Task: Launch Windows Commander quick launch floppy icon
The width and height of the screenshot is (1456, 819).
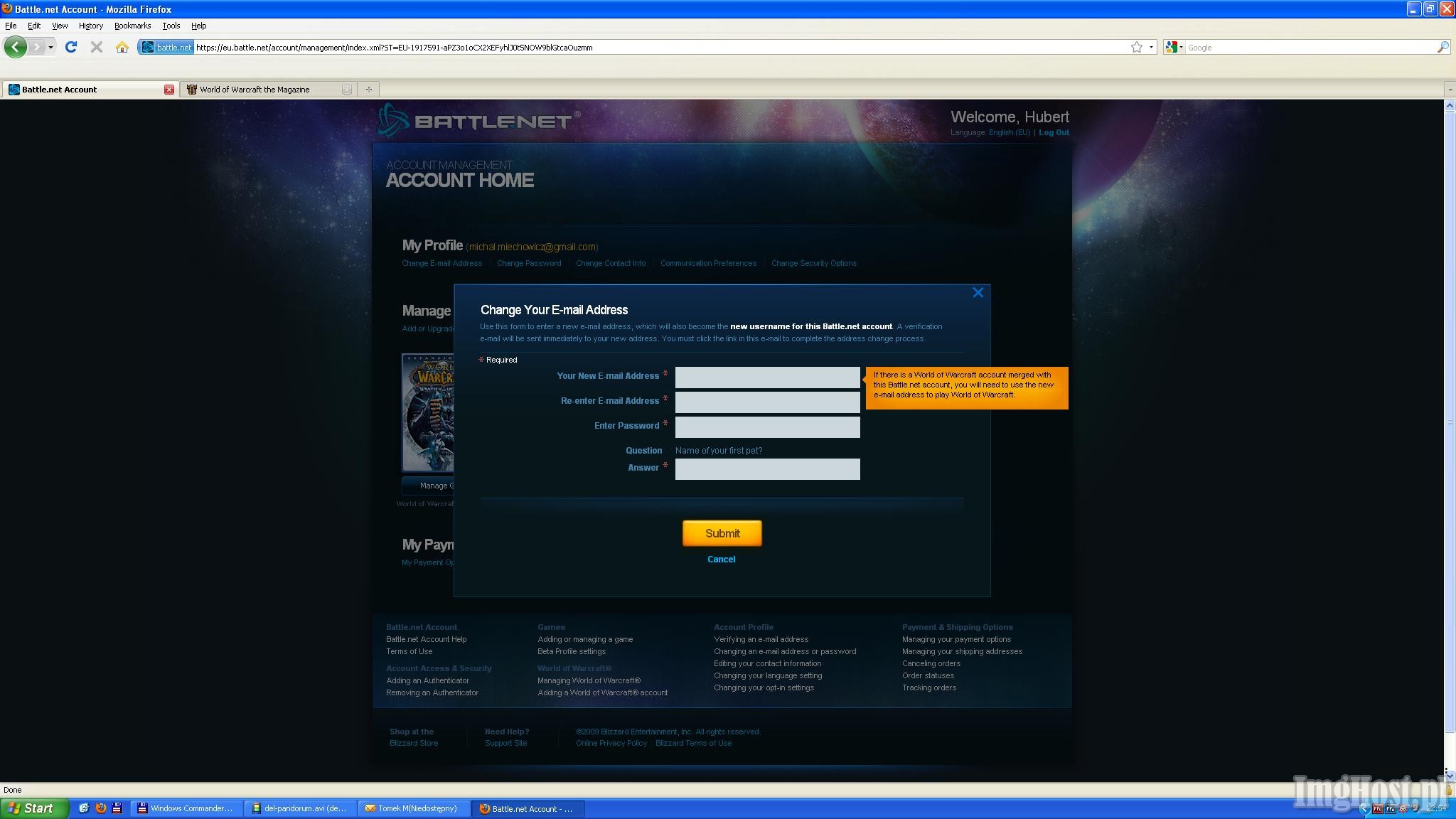Action: (x=117, y=808)
